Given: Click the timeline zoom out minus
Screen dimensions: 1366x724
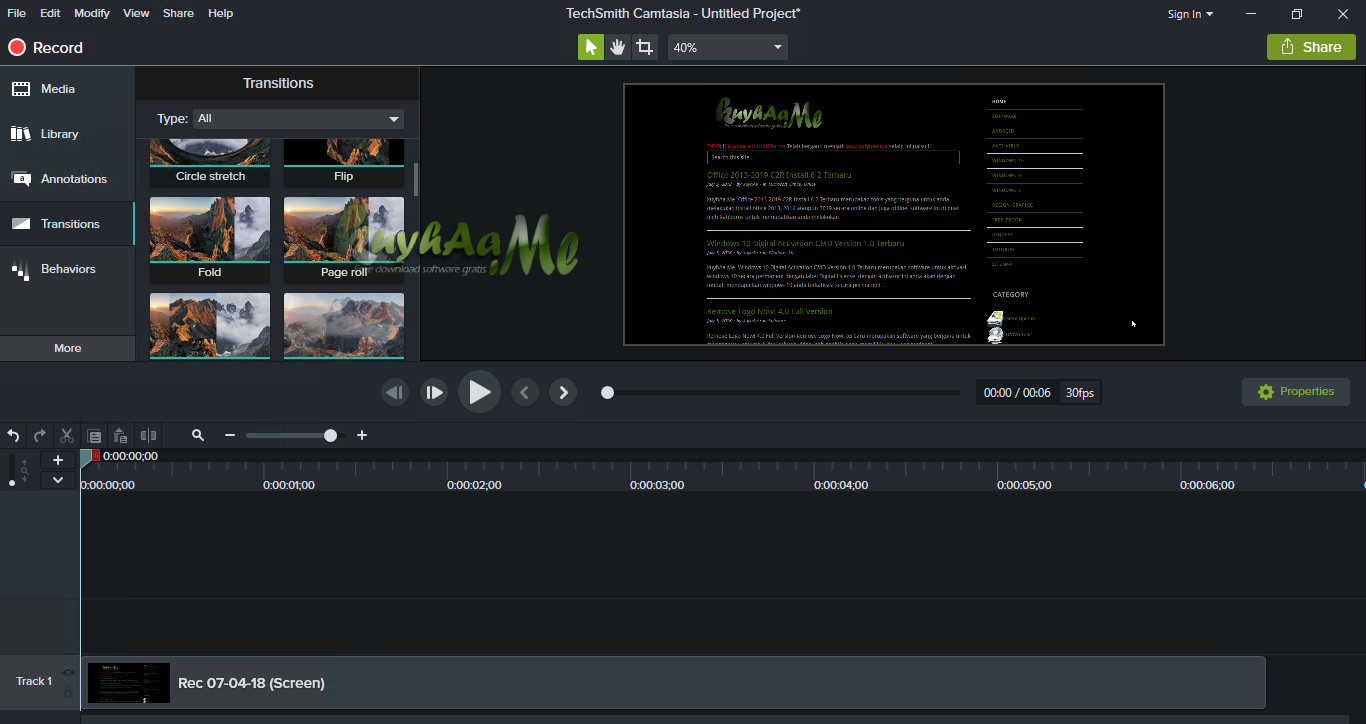Looking at the screenshot, I should (x=230, y=435).
